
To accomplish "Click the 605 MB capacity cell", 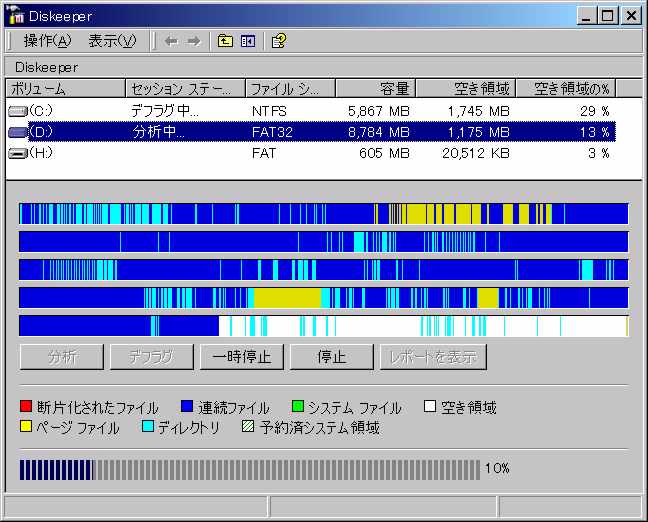I will 384,153.
